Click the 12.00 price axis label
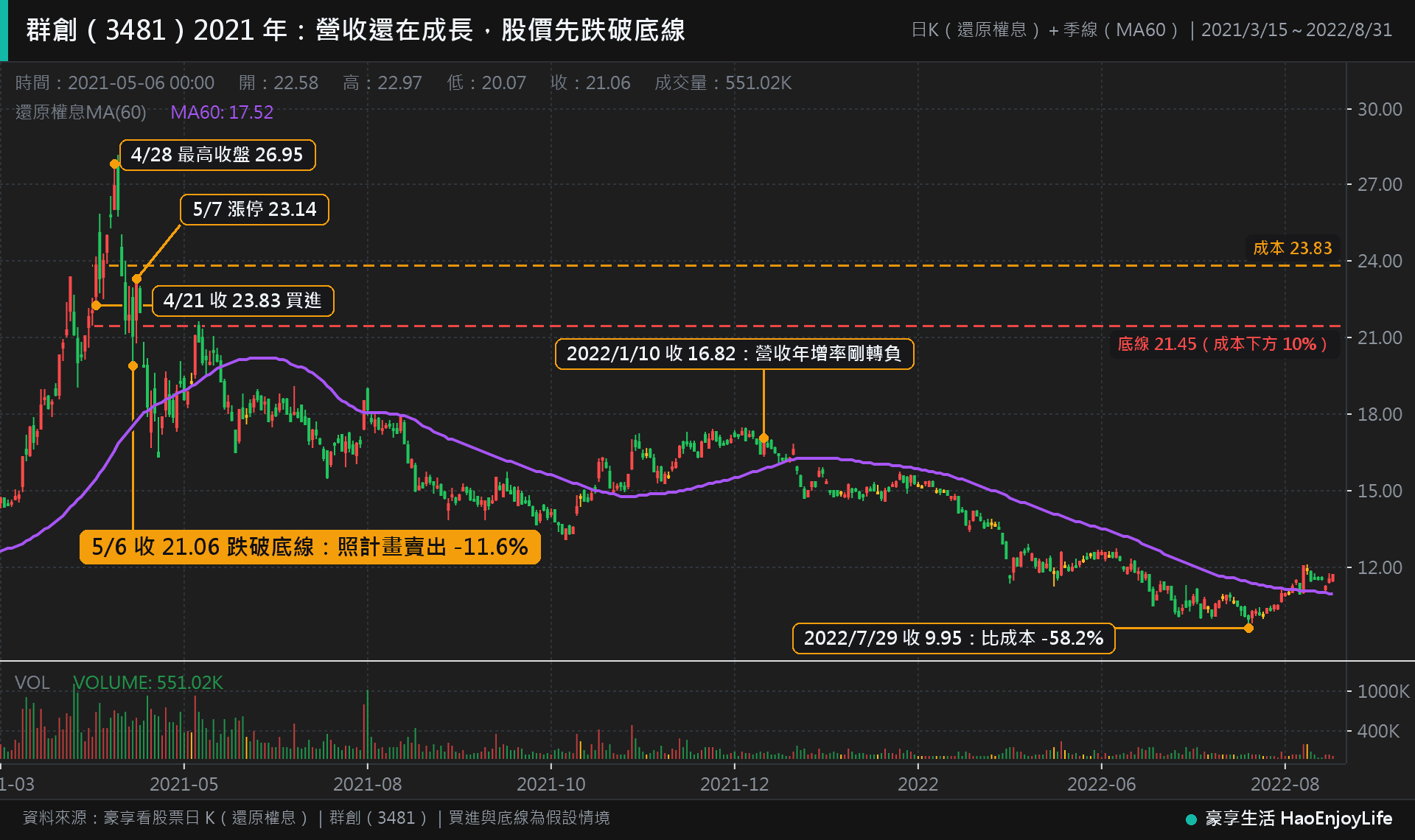Image resolution: width=1415 pixels, height=840 pixels. 1380,567
